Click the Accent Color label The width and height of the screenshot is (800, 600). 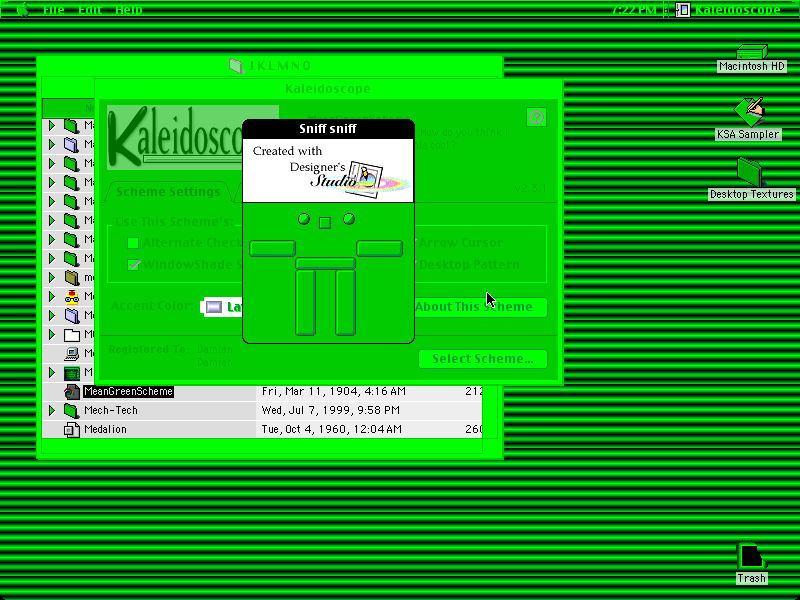(152, 306)
